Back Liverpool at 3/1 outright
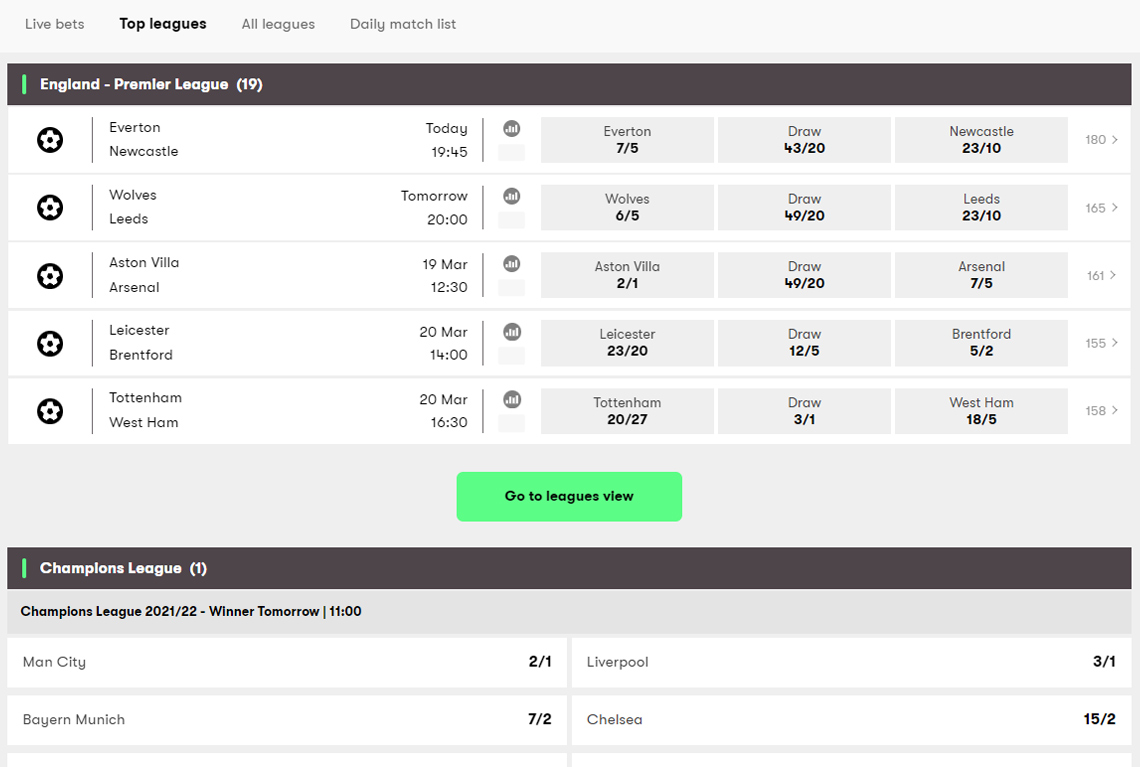 (851, 662)
